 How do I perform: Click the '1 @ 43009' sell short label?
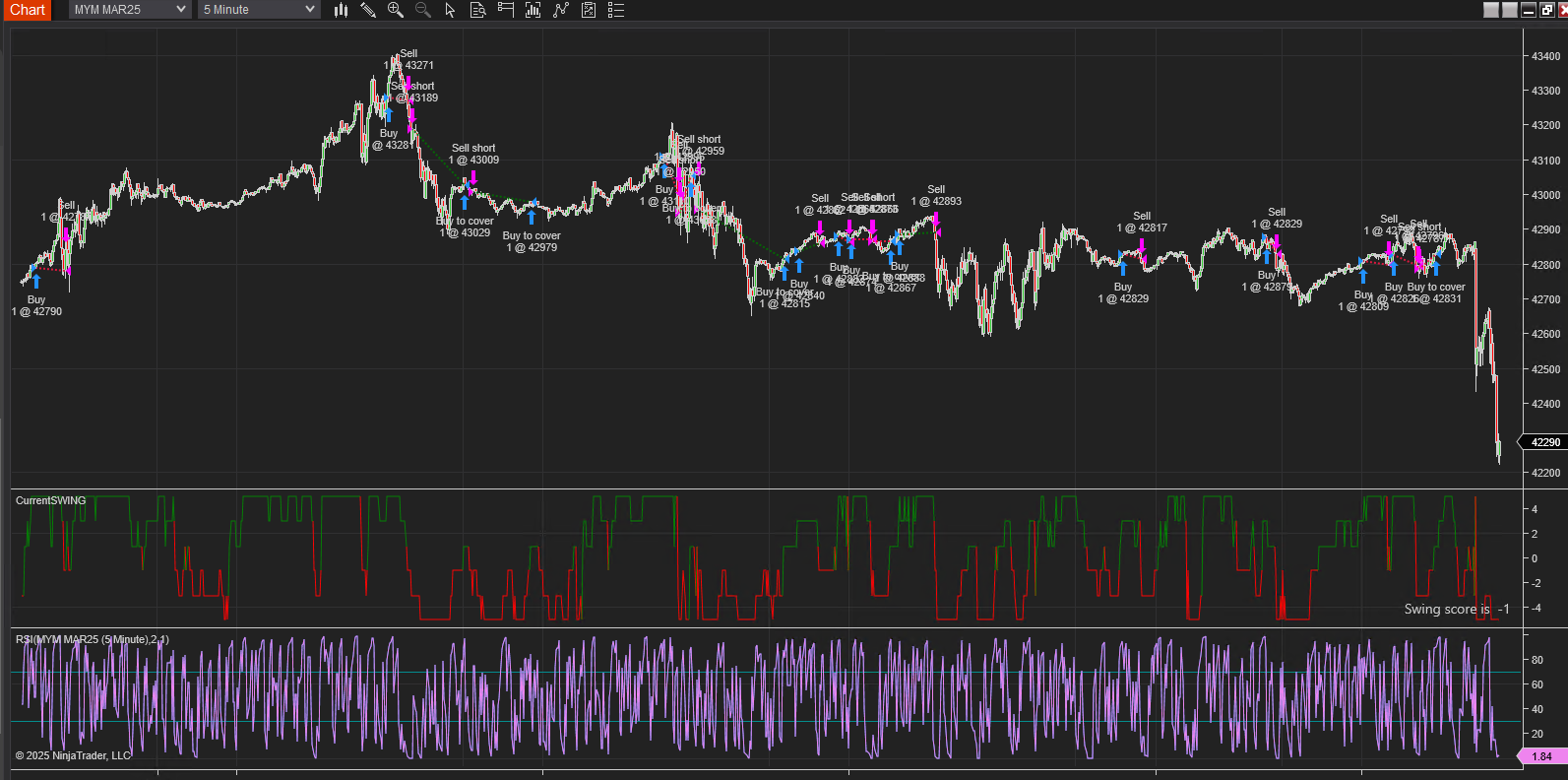pos(474,160)
